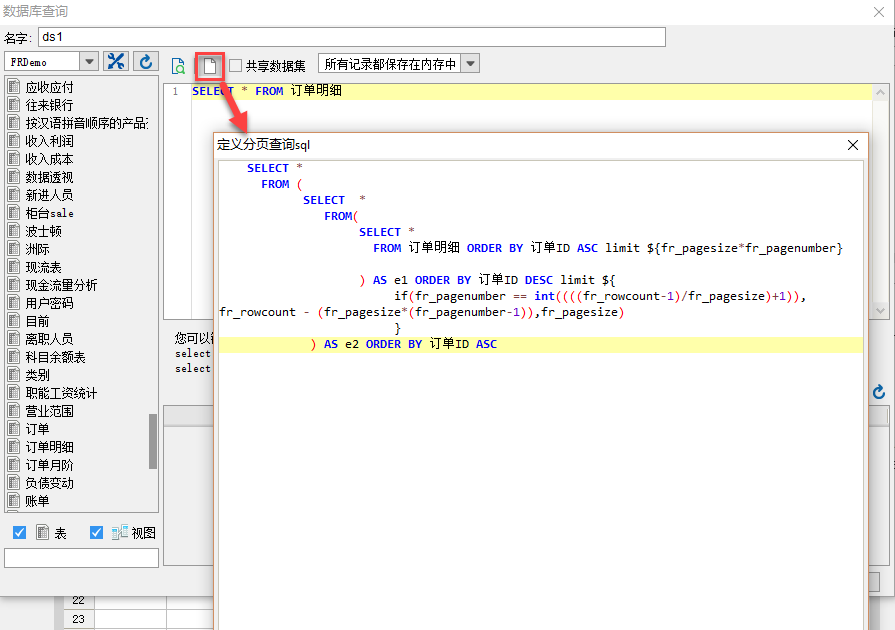This screenshot has width=895, height=630.
Task: Click SQL editor scroll-down arrow
Action: click(x=880, y=311)
